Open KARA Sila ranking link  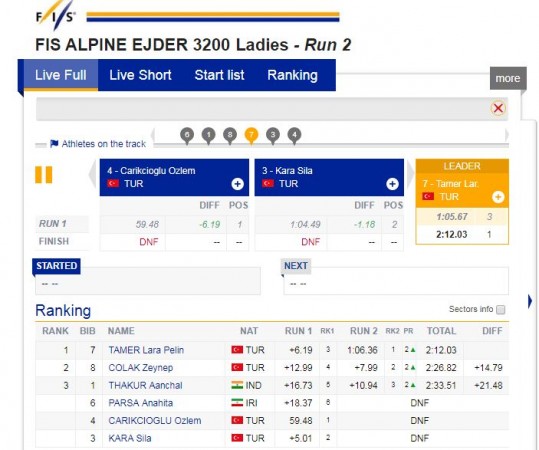click(130, 438)
